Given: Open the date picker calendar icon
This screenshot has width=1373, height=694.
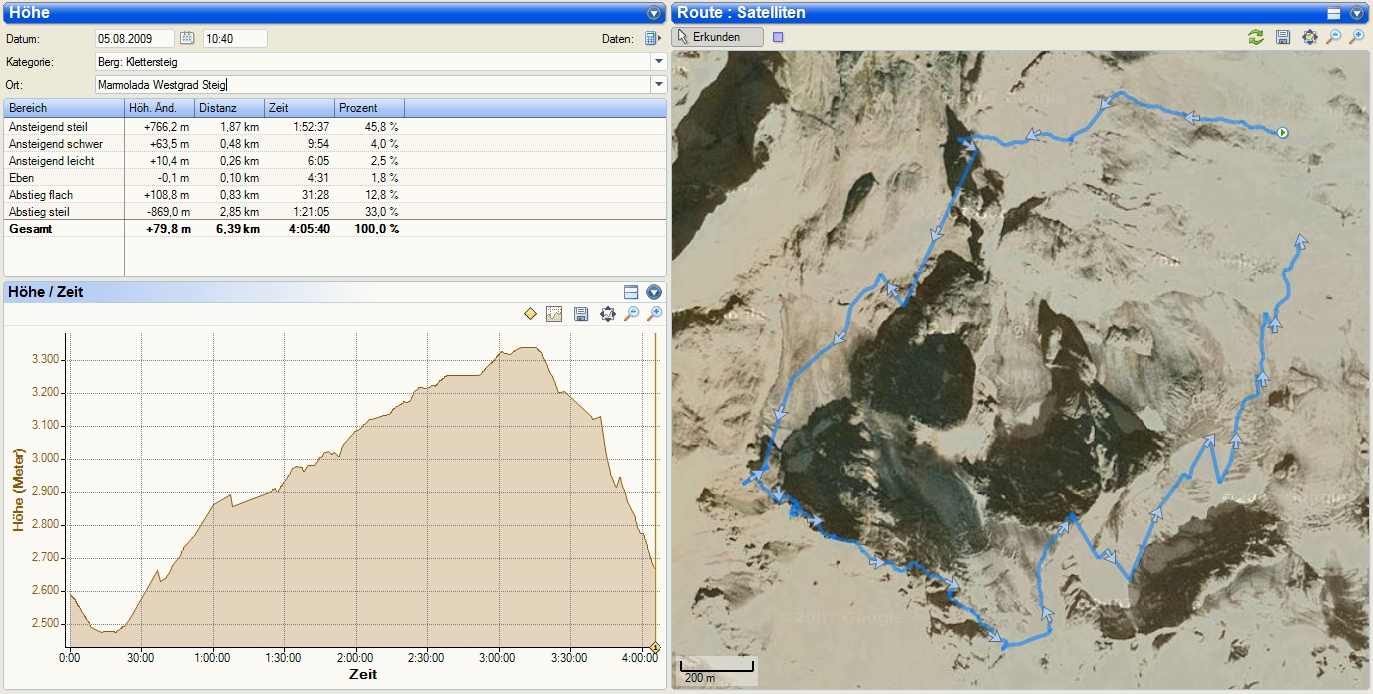Looking at the screenshot, I should coord(187,38).
